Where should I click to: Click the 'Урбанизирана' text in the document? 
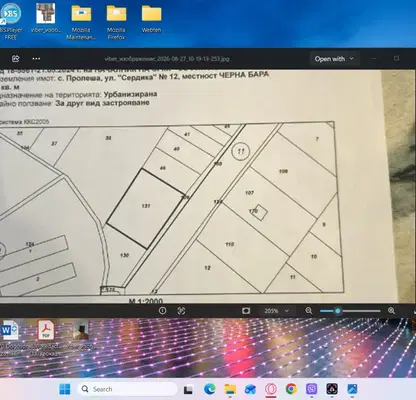[x=130, y=94]
